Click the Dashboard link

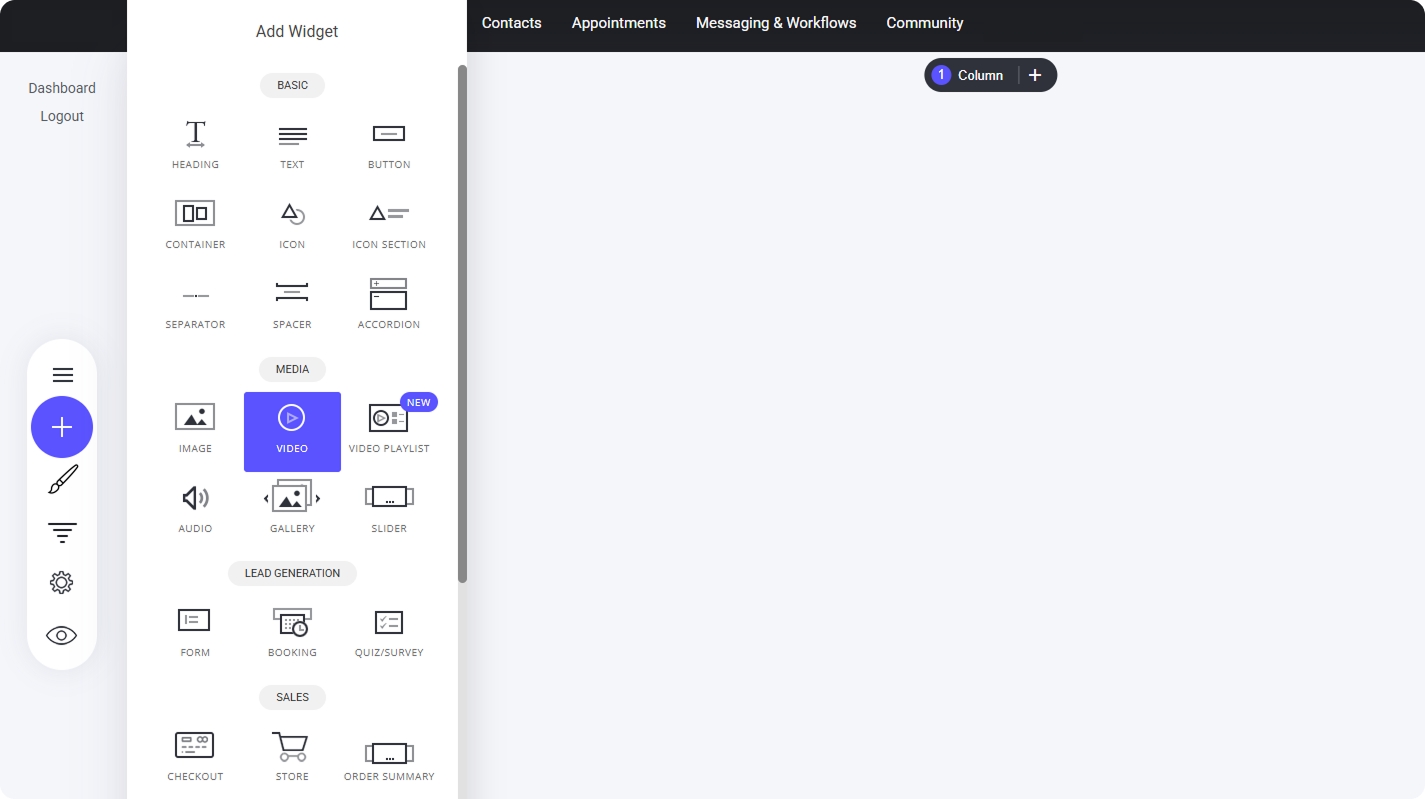(x=62, y=88)
